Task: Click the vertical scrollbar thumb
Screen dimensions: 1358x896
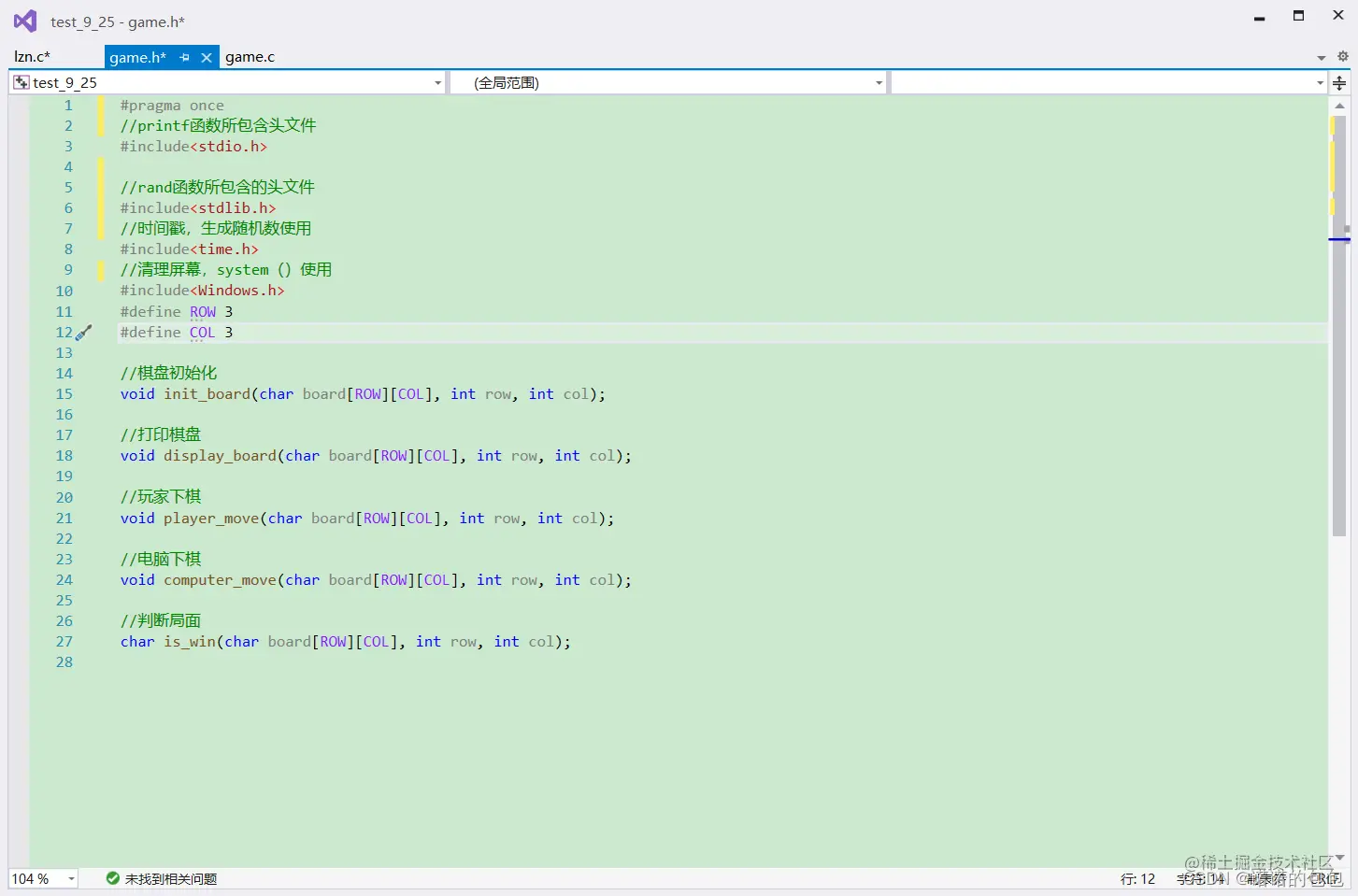Action: pos(1339,325)
